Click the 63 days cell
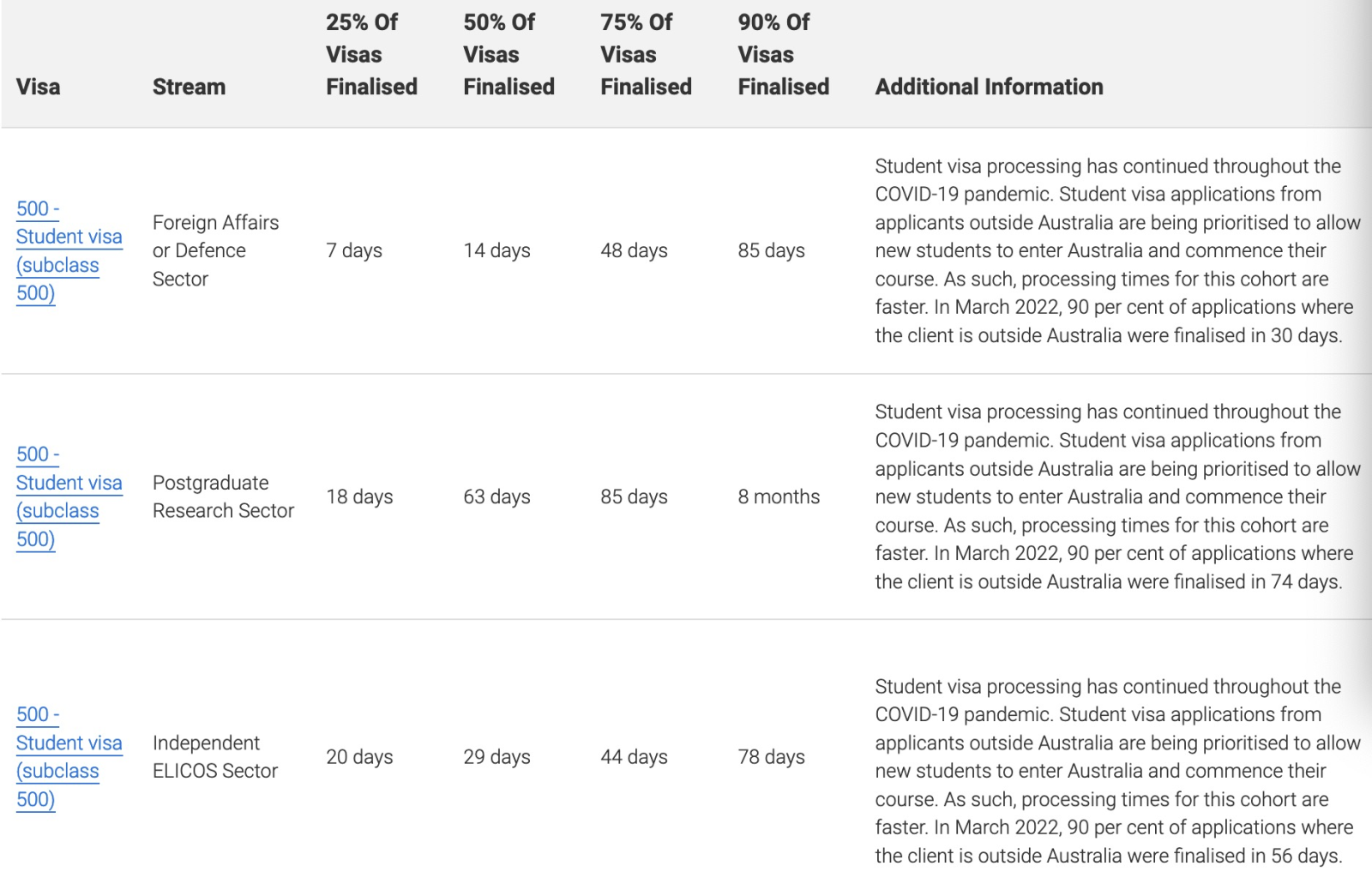Image resolution: width=1372 pixels, height=878 pixels. pos(496,496)
